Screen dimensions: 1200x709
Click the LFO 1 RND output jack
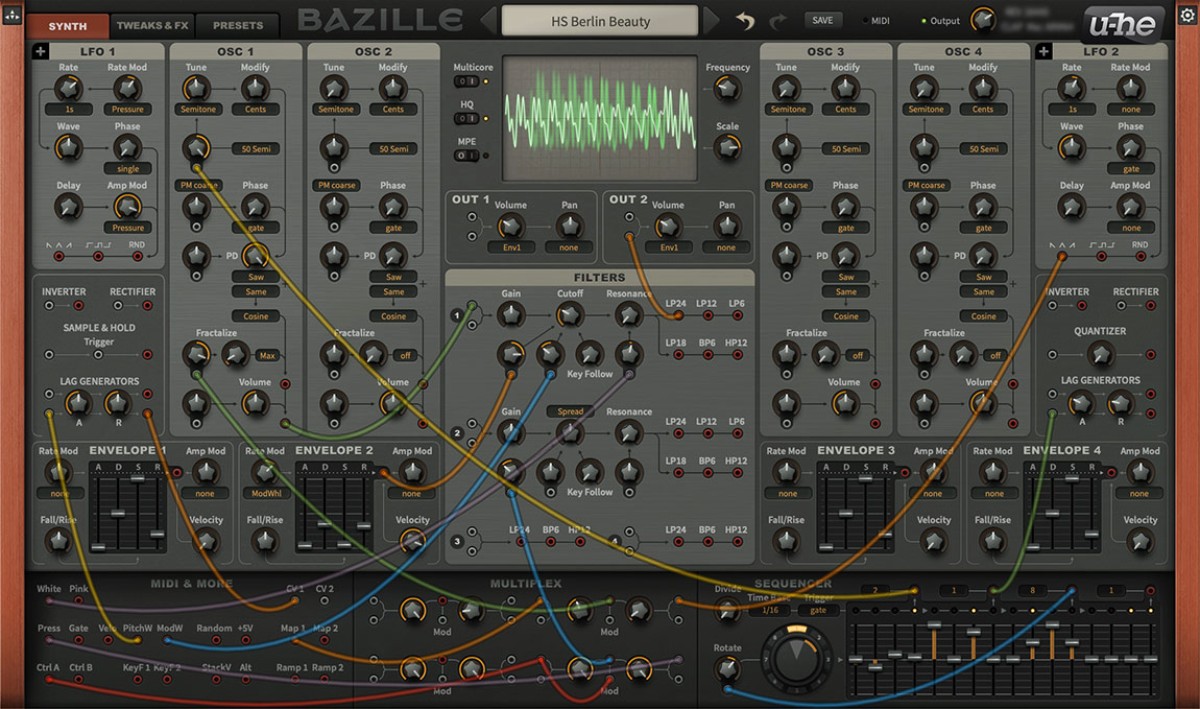coord(137,257)
